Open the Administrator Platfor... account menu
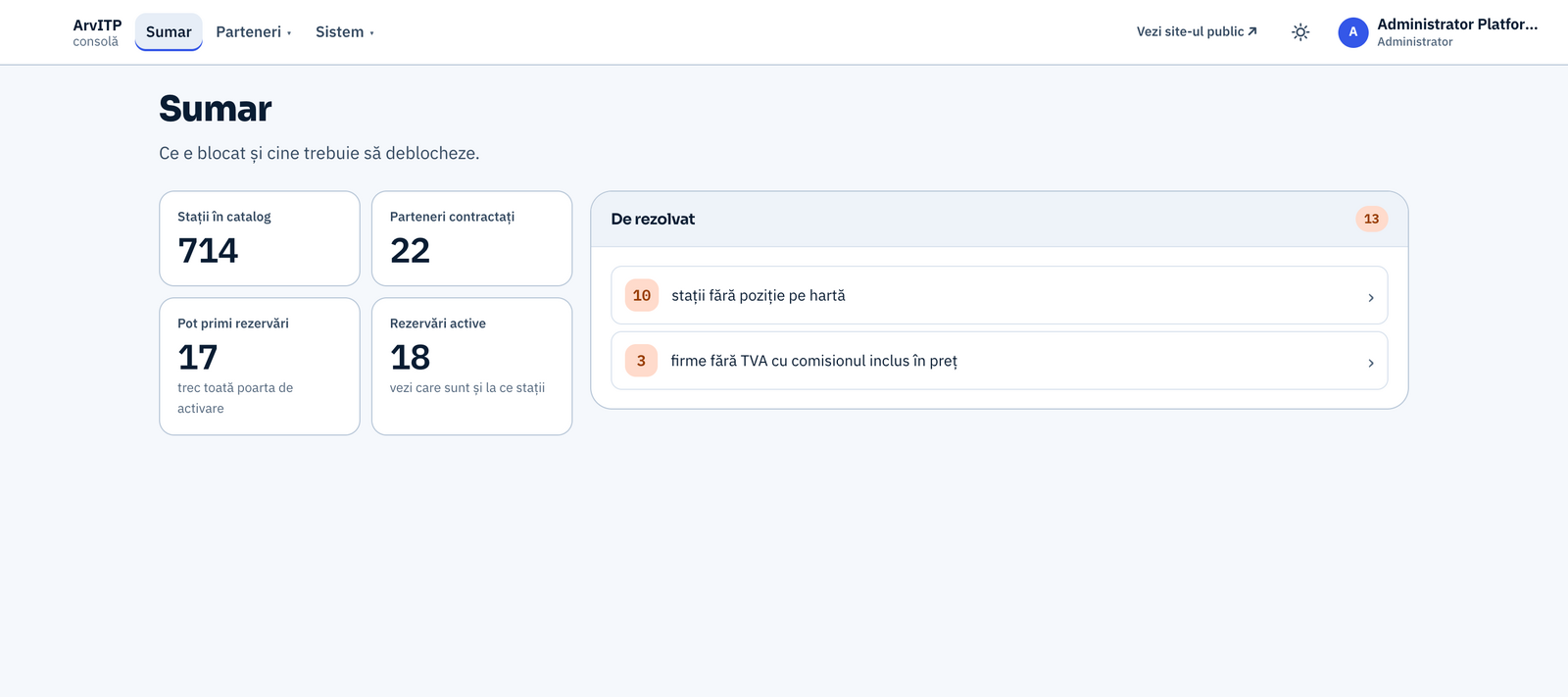 click(1439, 32)
